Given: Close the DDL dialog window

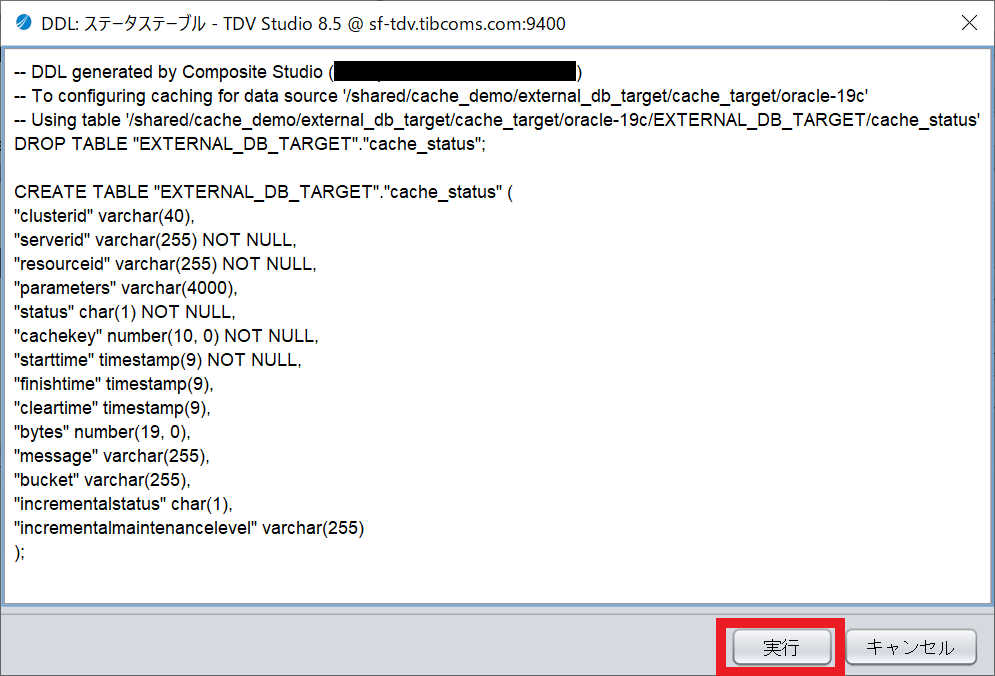Looking at the screenshot, I should [969, 23].
